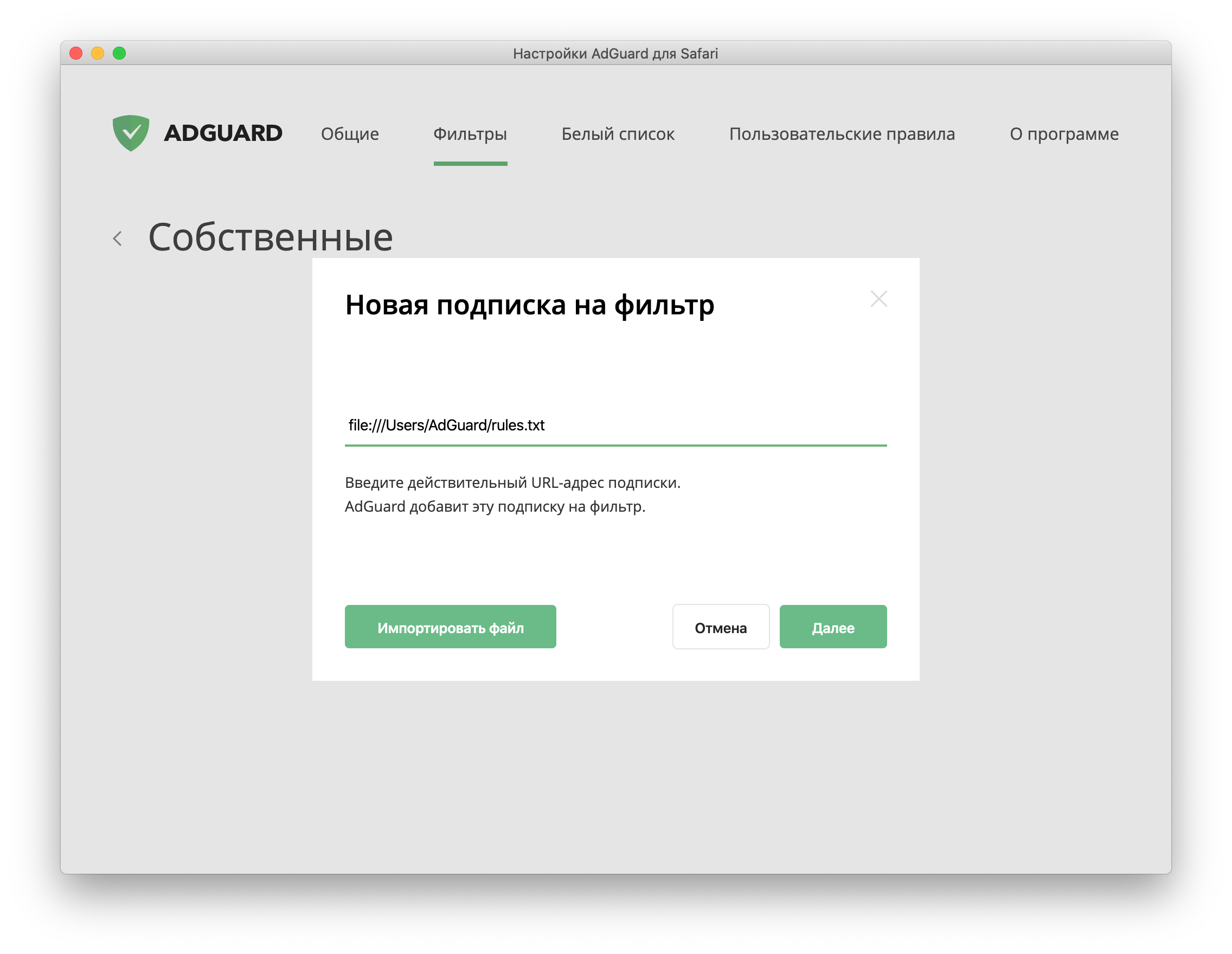The height and width of the screenshot is (954, 1232).
Task: Click the text AdGuard добавит эту подписку на фильтр
Action: click(x=495, y=506)
